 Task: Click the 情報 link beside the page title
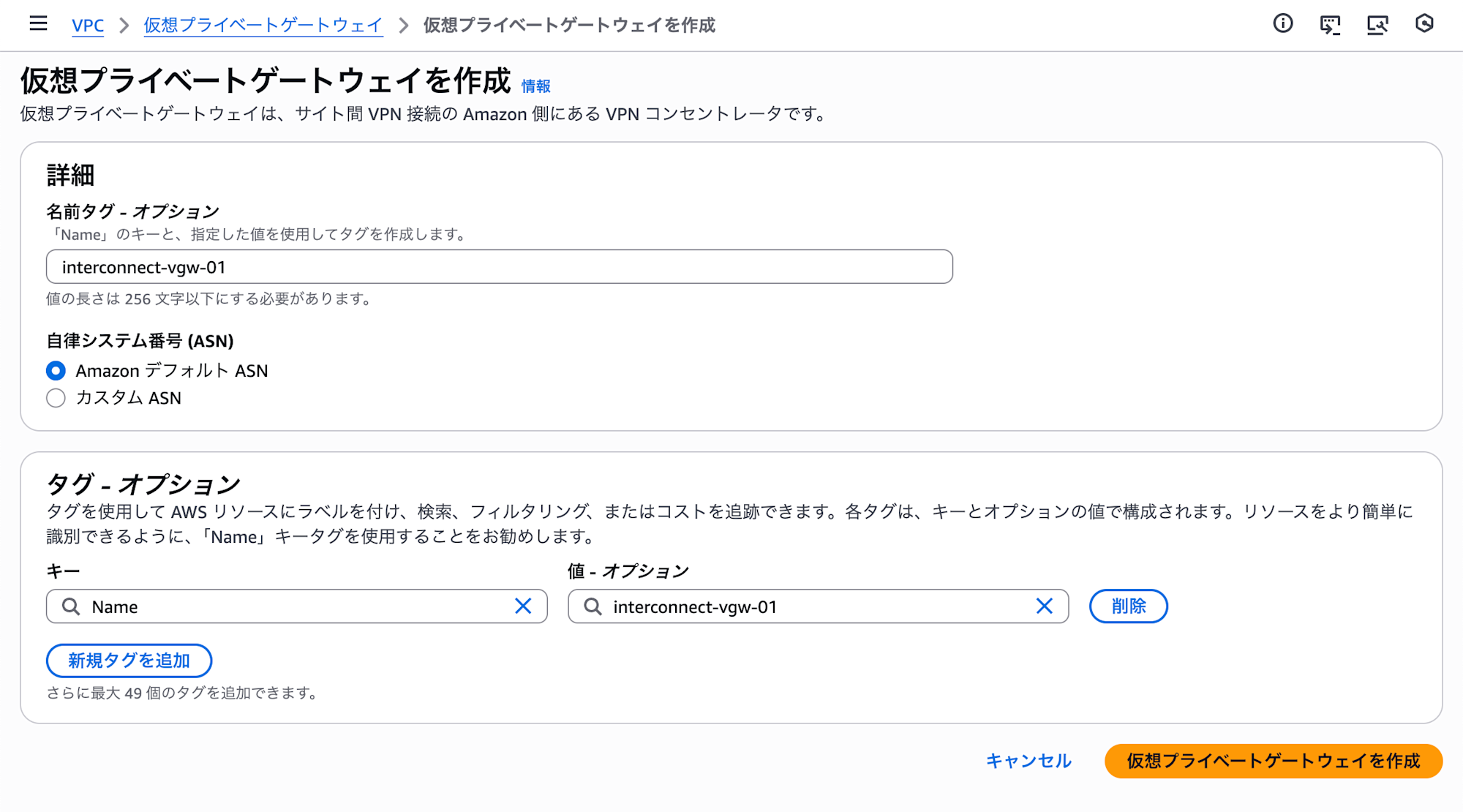(x=535, y=86)
